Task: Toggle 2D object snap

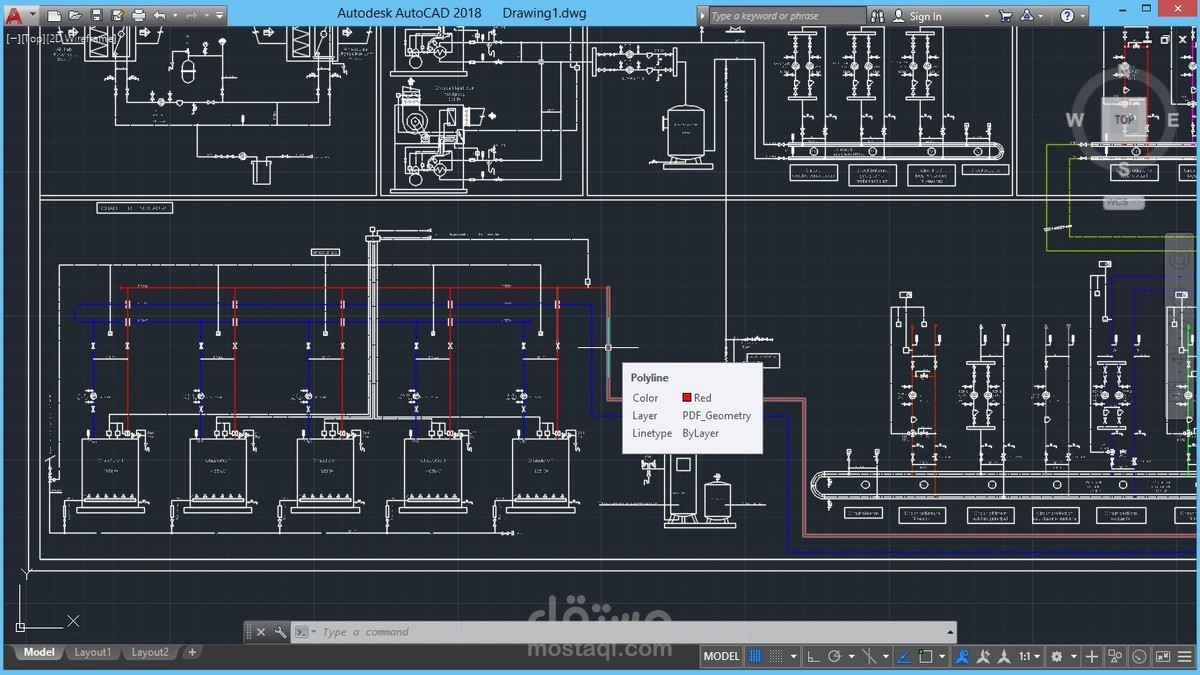Action: click(925, 657)
